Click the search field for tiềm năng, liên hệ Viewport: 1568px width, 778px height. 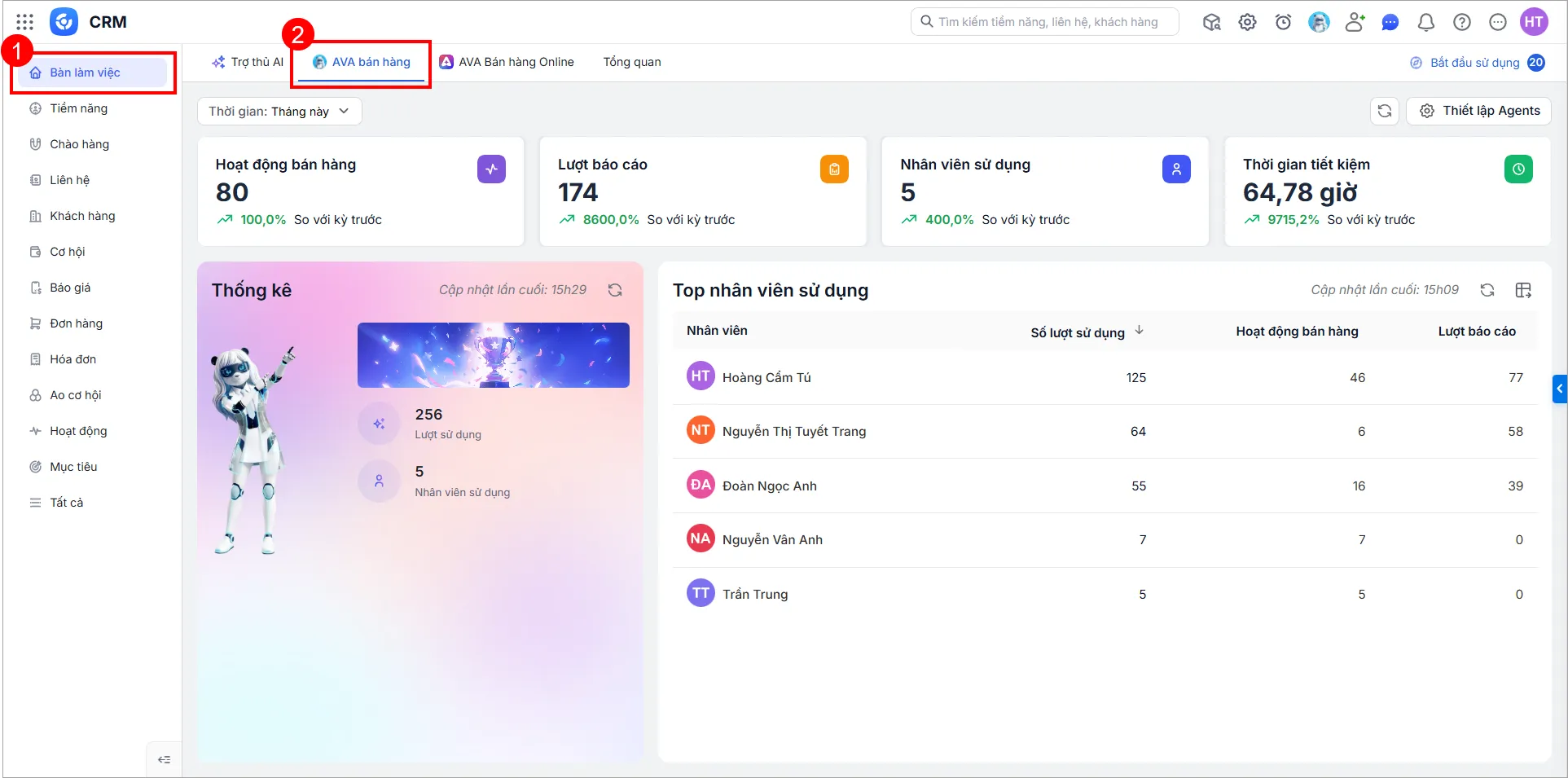1045,22
